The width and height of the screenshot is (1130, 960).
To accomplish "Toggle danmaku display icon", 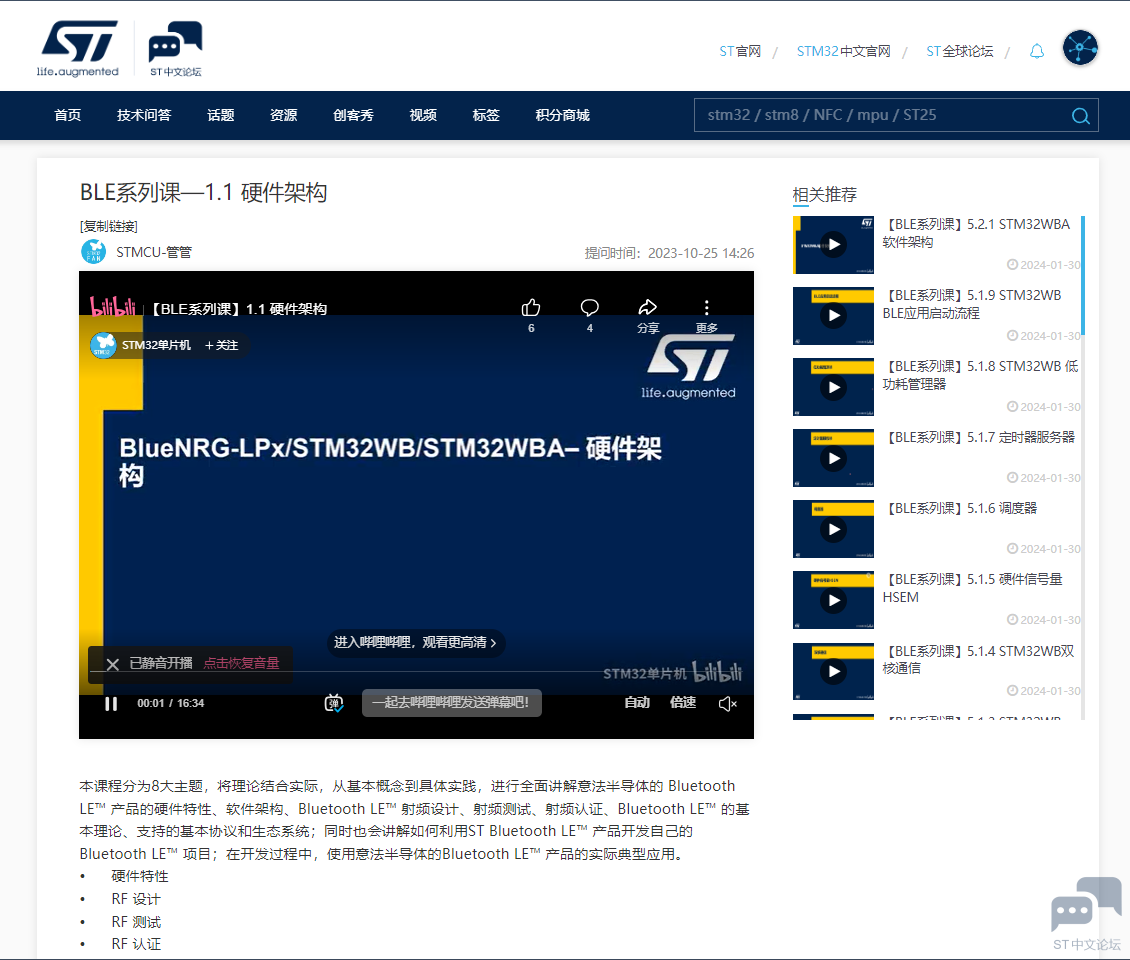I will [x=334, y=703].
